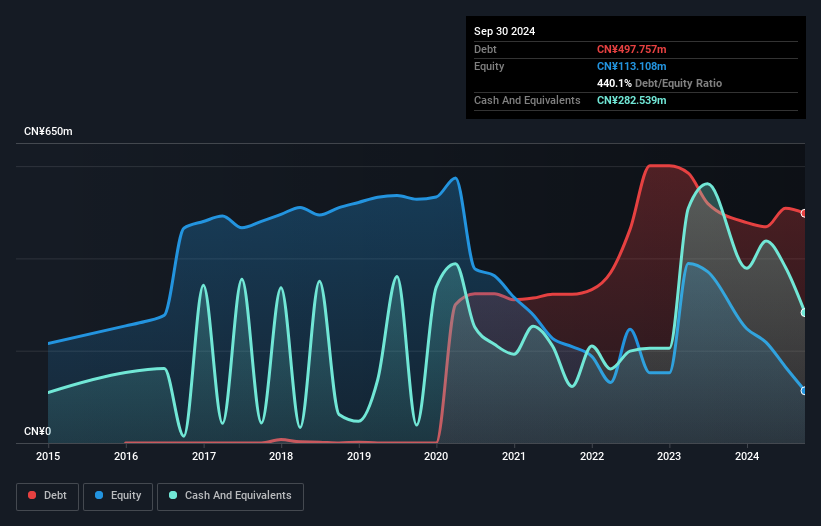Click the 2019 x-axis label
This screenshot has width=821, height=526.
click(x=359, y=456)
